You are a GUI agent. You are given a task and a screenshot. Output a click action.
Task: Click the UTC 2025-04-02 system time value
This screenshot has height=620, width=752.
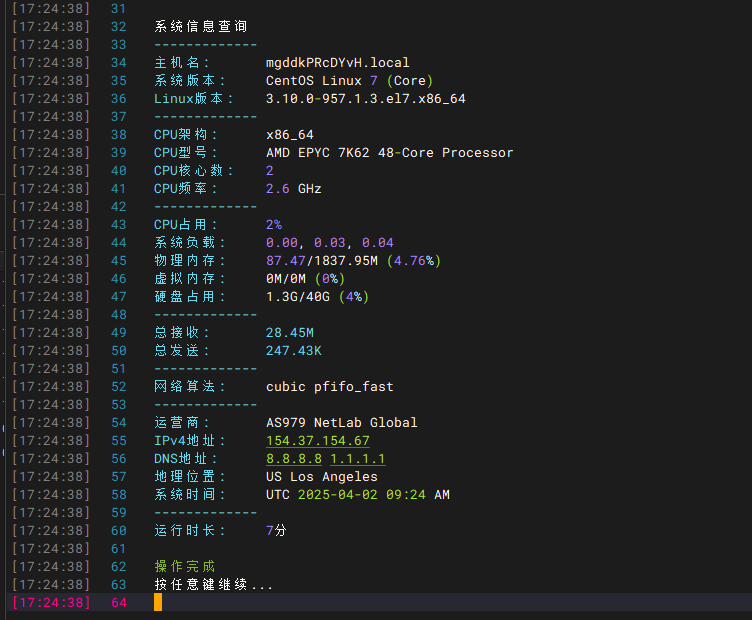pyautogui.click(x=357, y=495)
